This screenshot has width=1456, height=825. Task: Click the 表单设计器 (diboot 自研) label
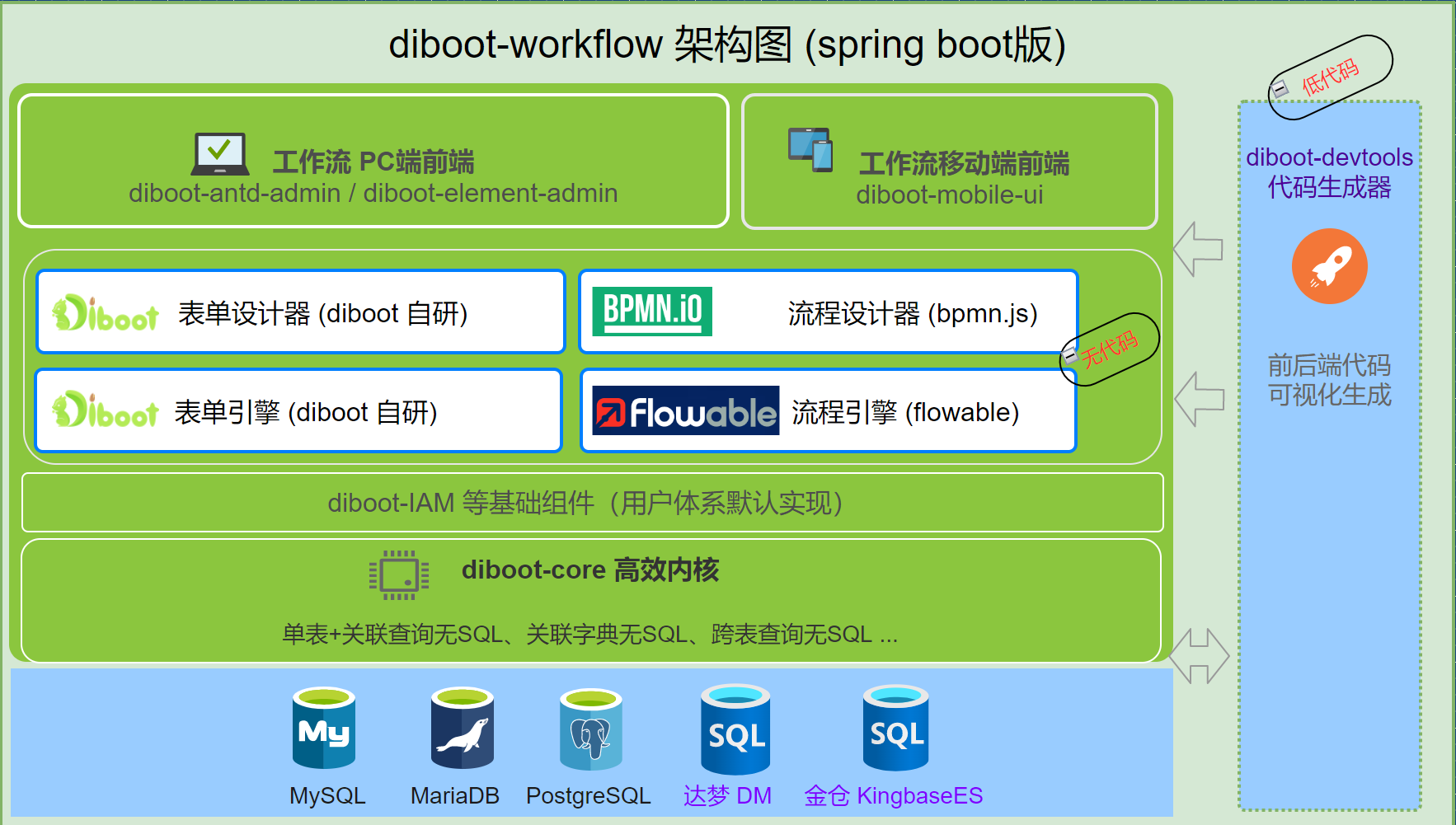323,313
